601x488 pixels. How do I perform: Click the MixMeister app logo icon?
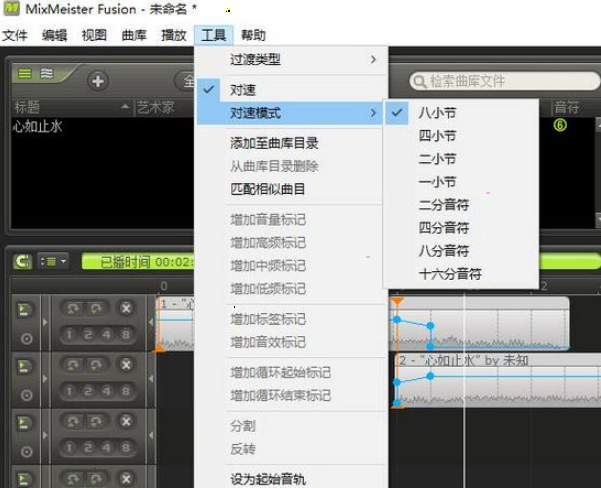[11, 8]
